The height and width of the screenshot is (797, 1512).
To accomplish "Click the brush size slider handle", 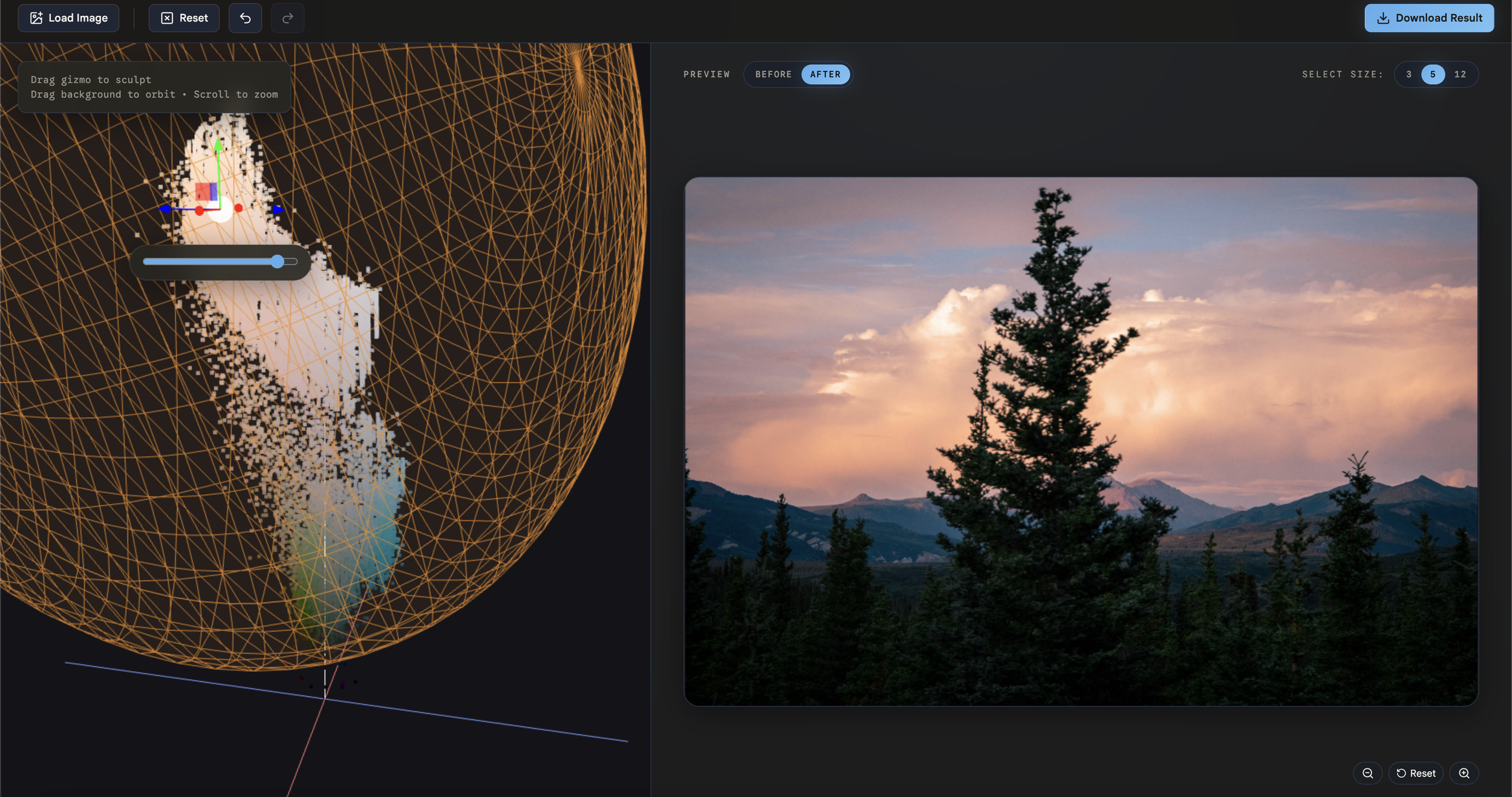I will 278,261.
